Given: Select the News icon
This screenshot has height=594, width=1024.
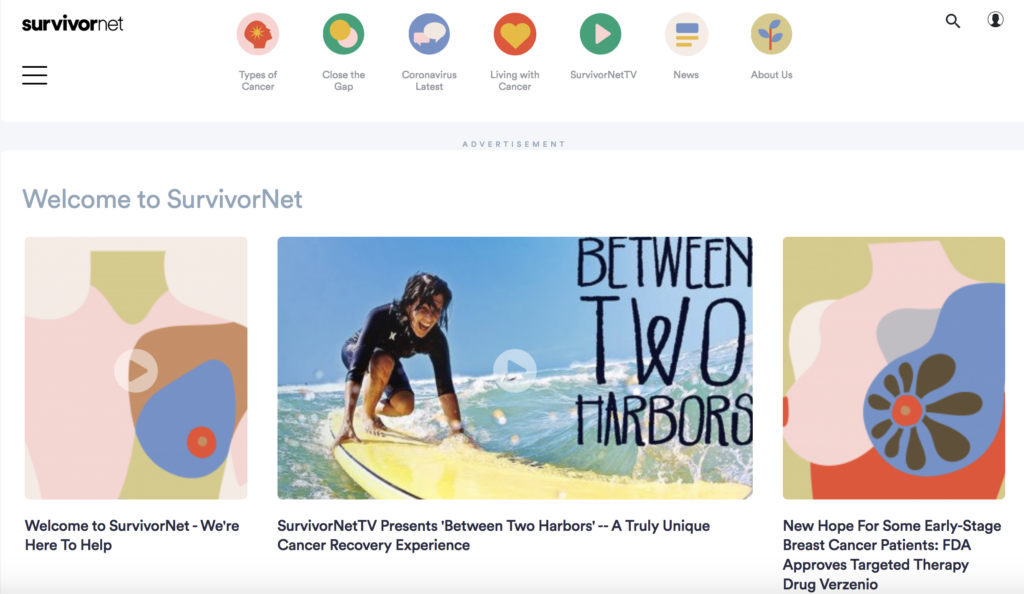Looking at the screenshot, I should (686, 34).
